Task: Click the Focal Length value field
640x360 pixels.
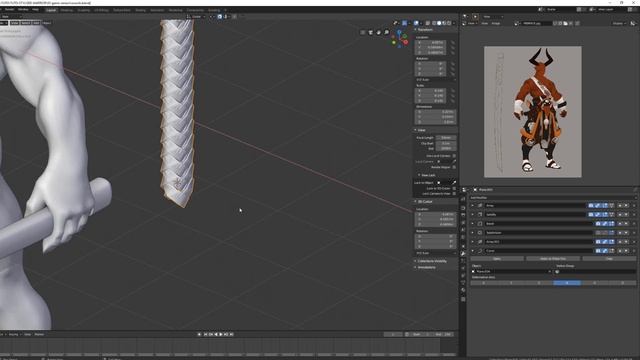Action: (x=446, y=138)
